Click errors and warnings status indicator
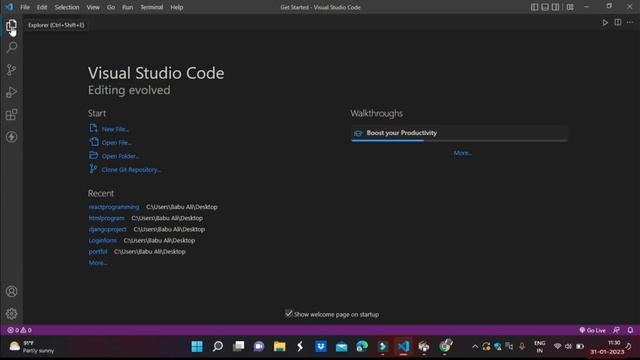The image size is (640, 360). 19,330
